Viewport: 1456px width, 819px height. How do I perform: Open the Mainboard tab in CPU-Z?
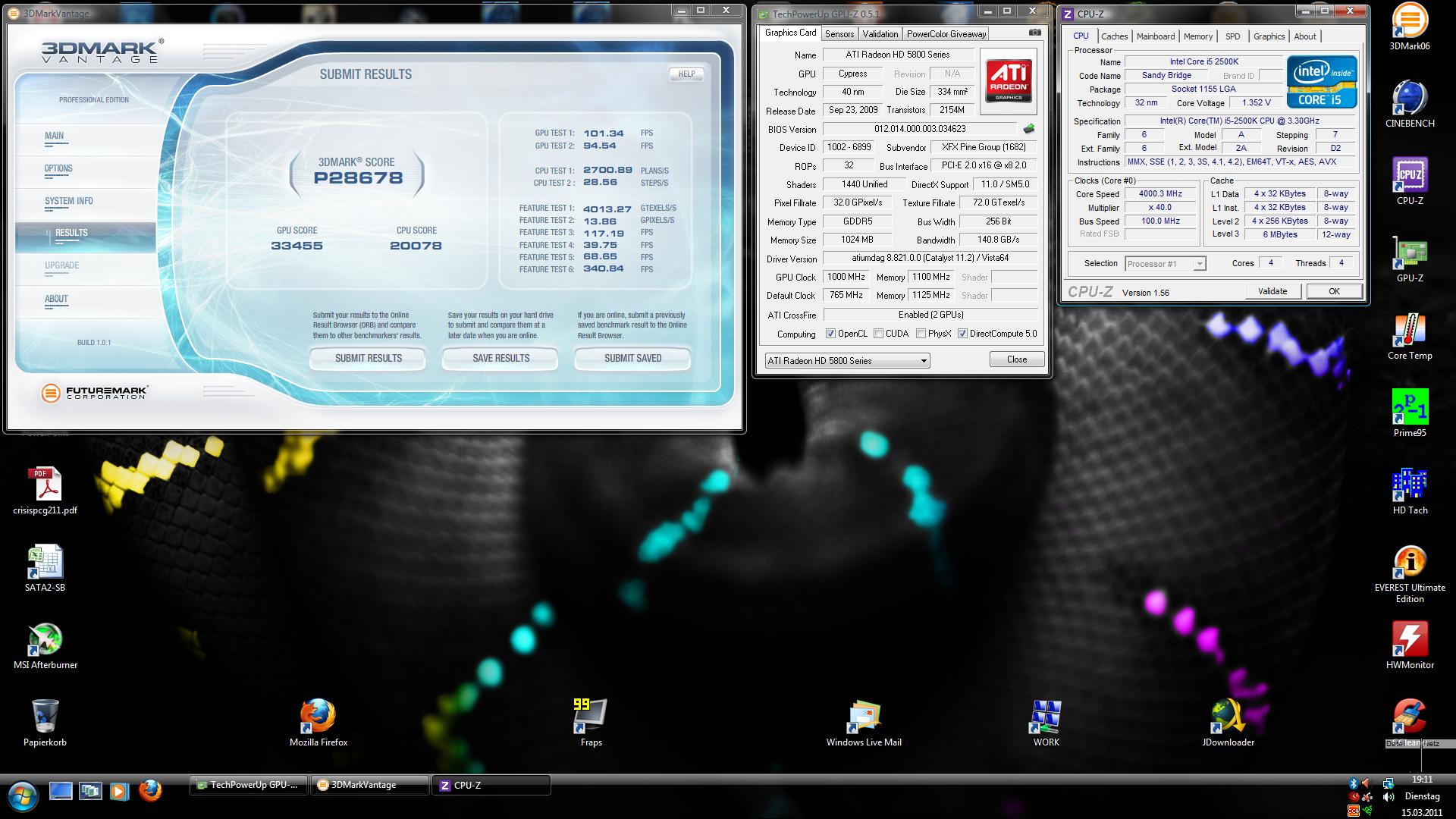click(1155, 36)
